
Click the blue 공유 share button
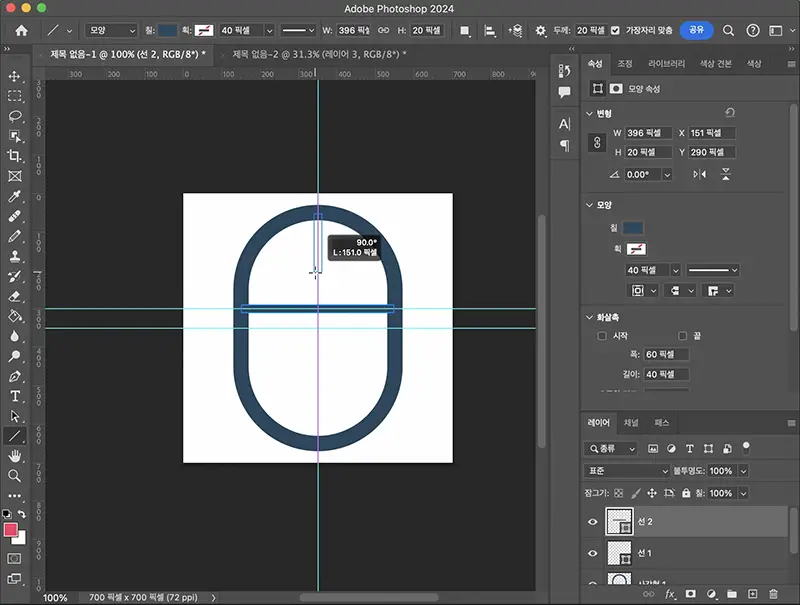click(696, 30)
